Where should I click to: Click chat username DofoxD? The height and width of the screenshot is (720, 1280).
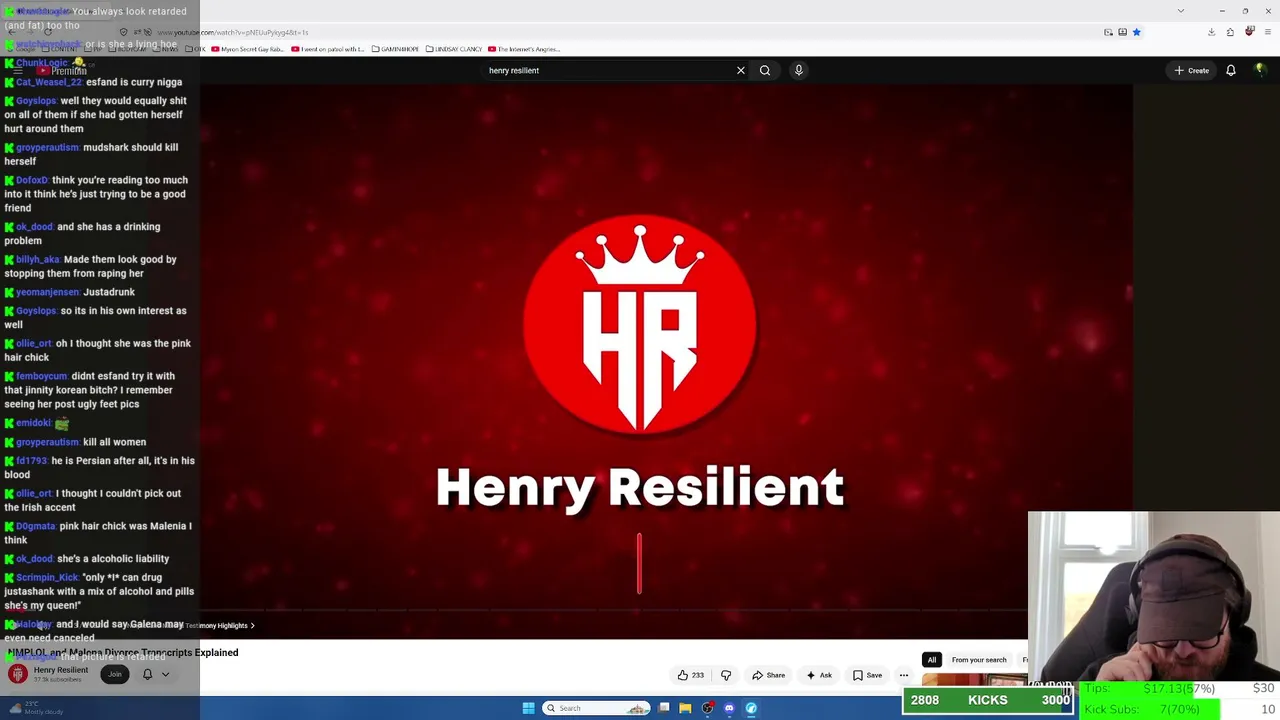32,180
